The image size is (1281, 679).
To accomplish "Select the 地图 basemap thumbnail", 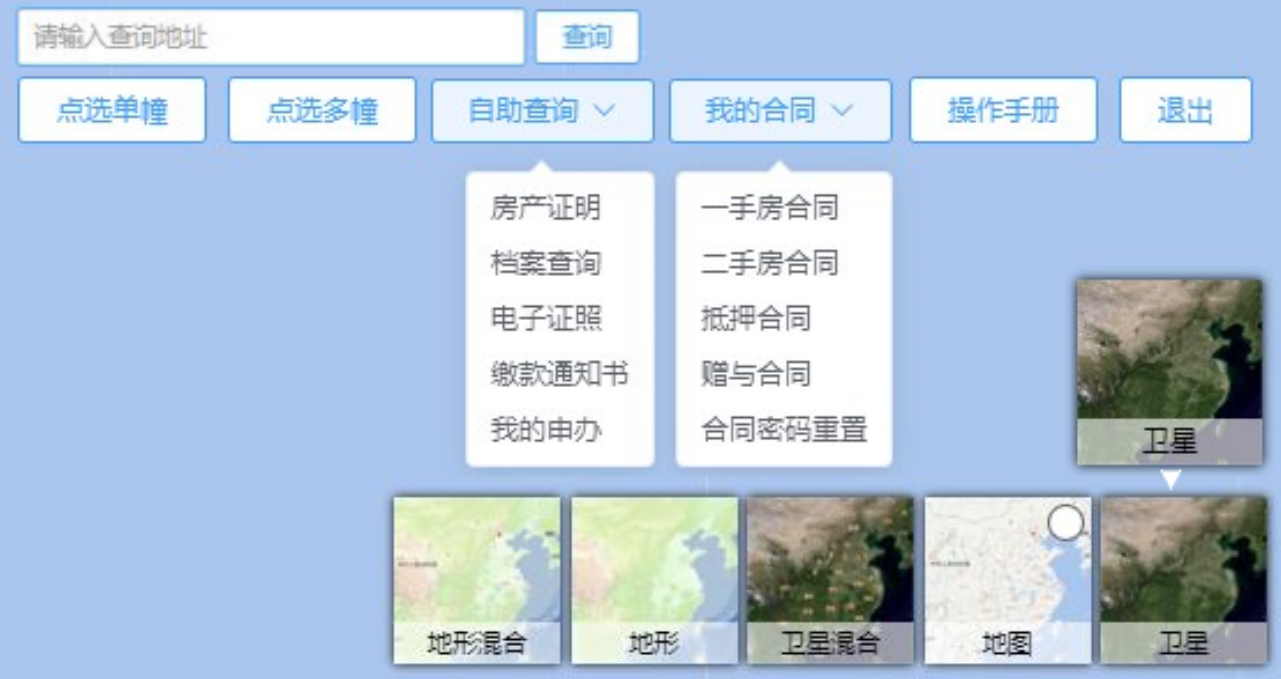I will pyautogui.click(x=1007, y=580).
